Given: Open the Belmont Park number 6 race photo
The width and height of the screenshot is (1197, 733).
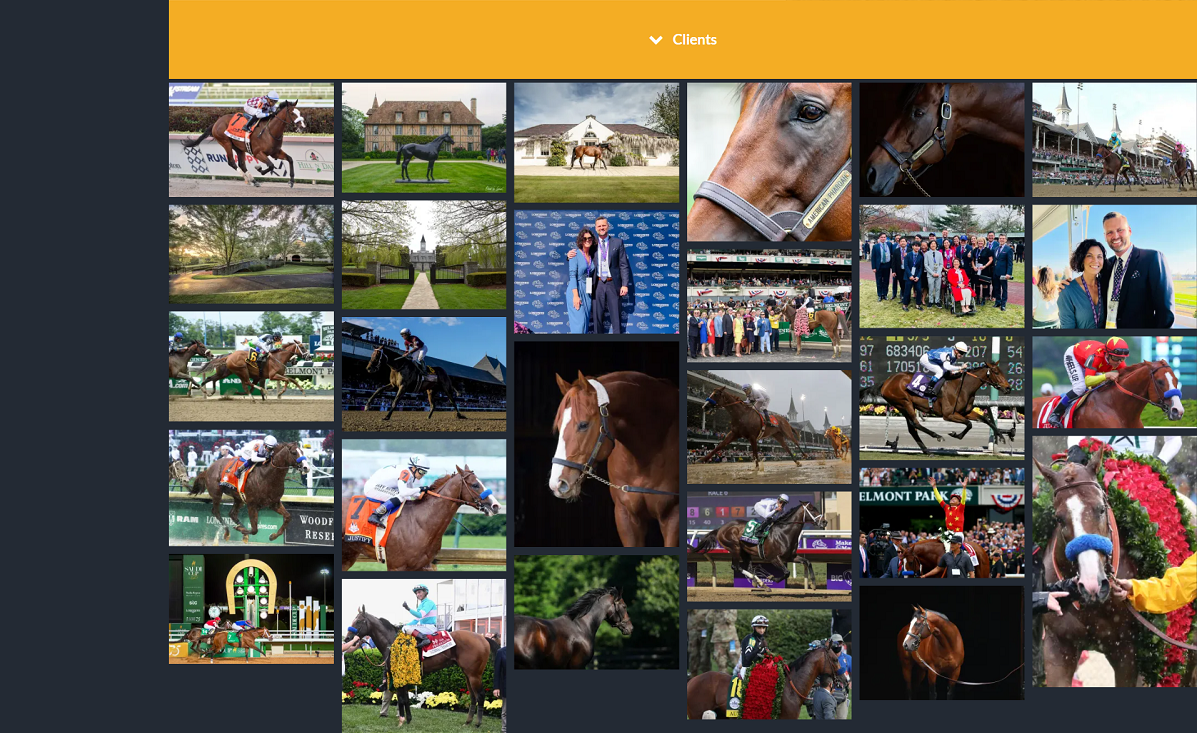Looking at the screenshot, I should coord(251,366).
